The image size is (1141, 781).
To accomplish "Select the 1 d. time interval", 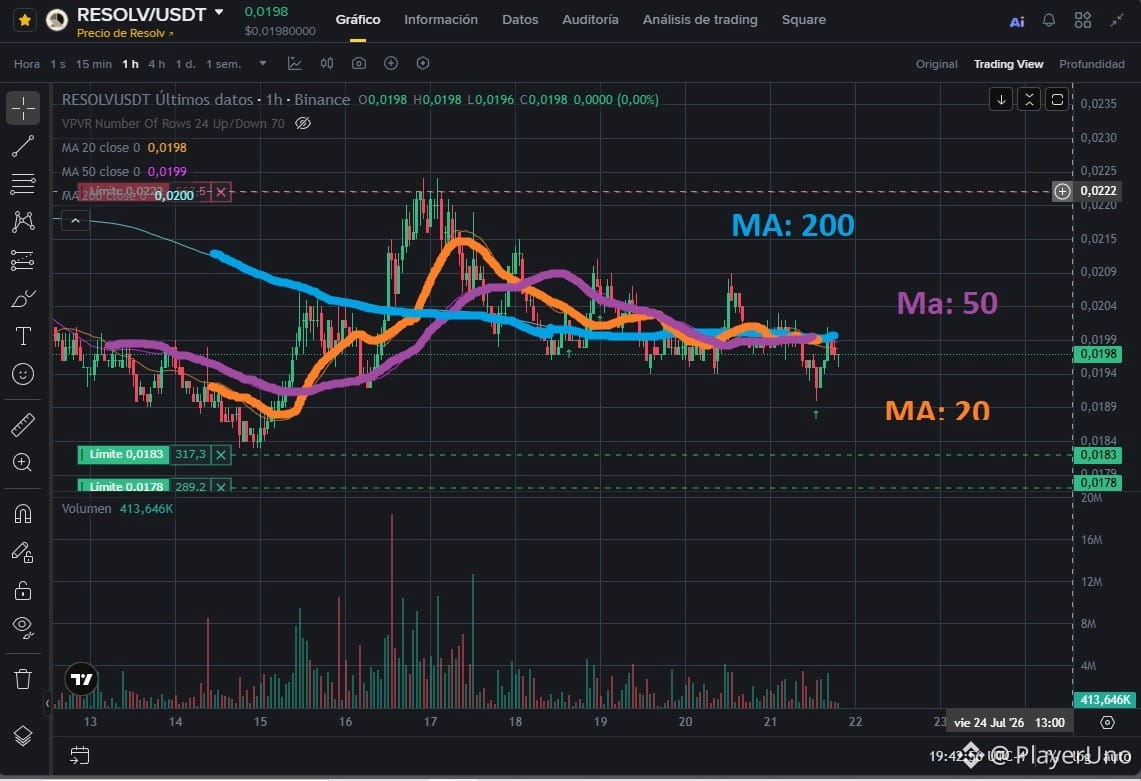I will click(x=186, y=64).
